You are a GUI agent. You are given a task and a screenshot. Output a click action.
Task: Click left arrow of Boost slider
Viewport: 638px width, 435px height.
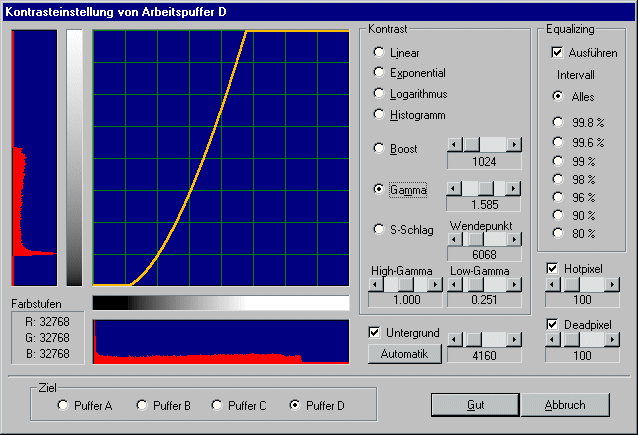coord(455,145)
